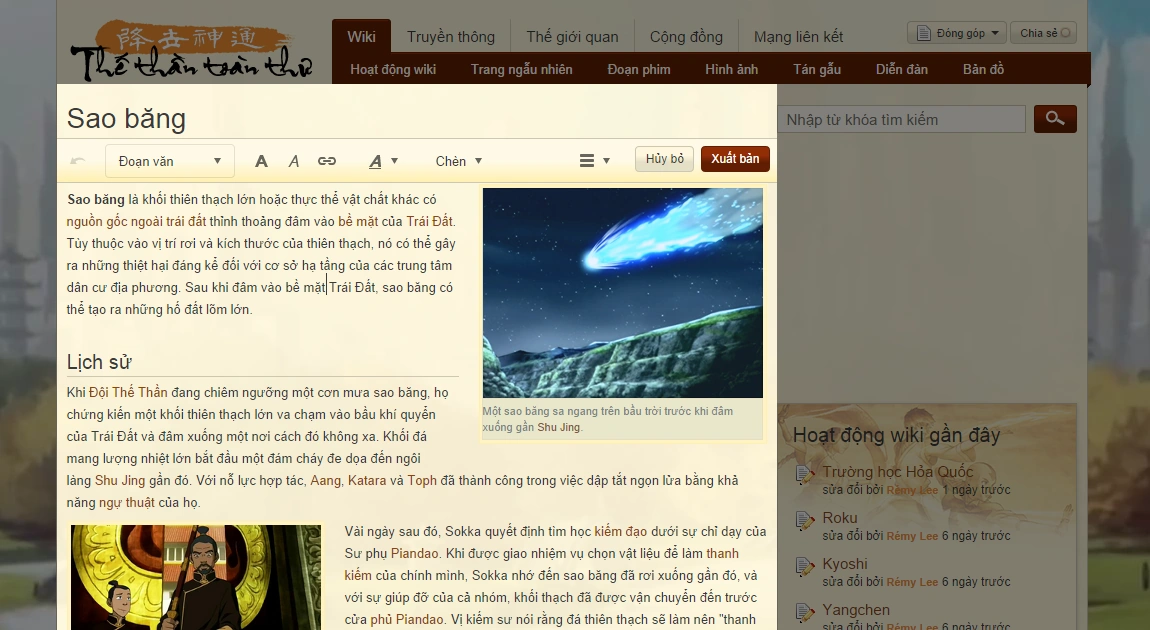1150x630 pixels.
Task: Expand the Đoạn văn paragraph format dropdown
Action: pos(169,161)
